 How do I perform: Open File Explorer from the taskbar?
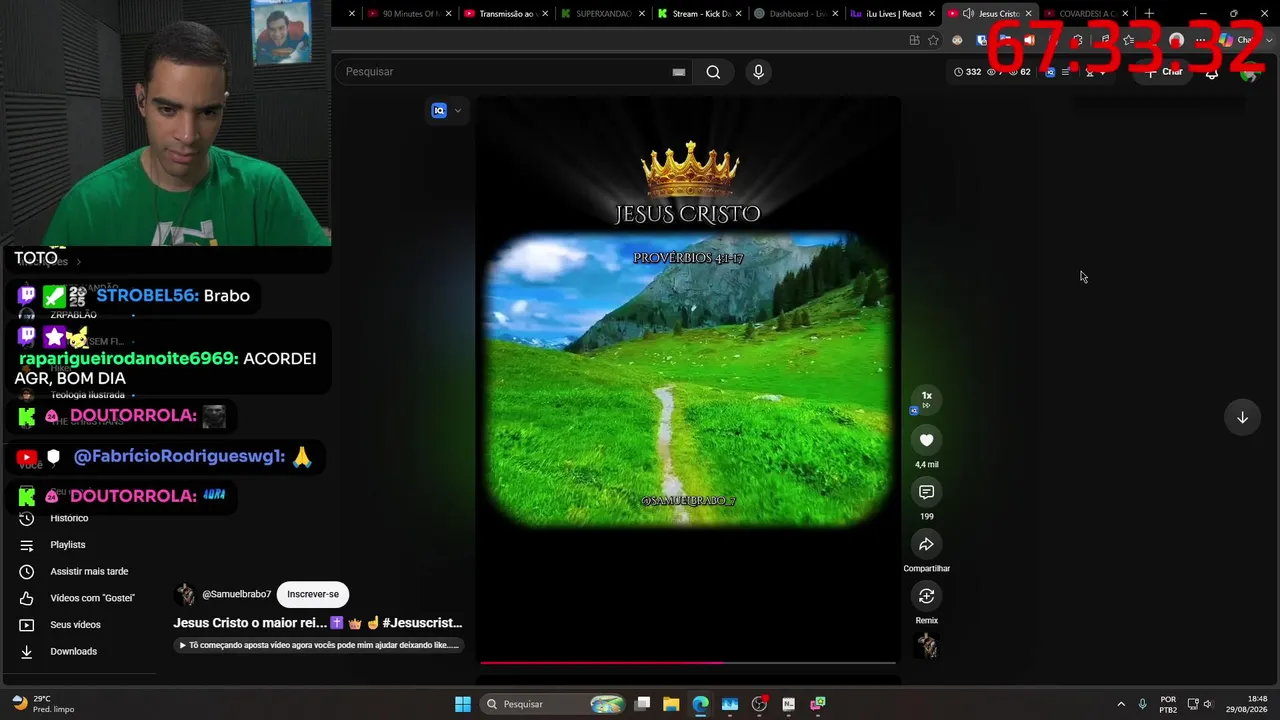pyautogui.click(x=671, y=704)
